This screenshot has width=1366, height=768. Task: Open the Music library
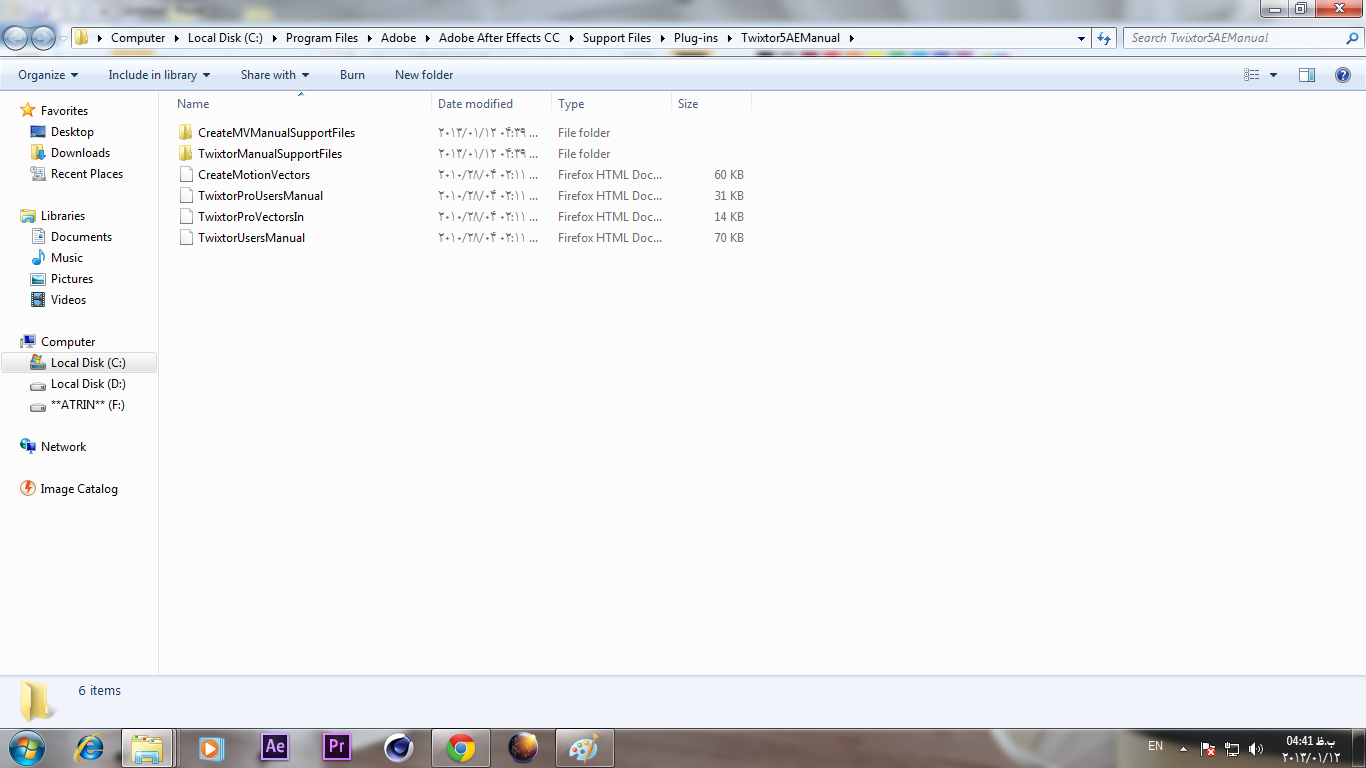67,258
